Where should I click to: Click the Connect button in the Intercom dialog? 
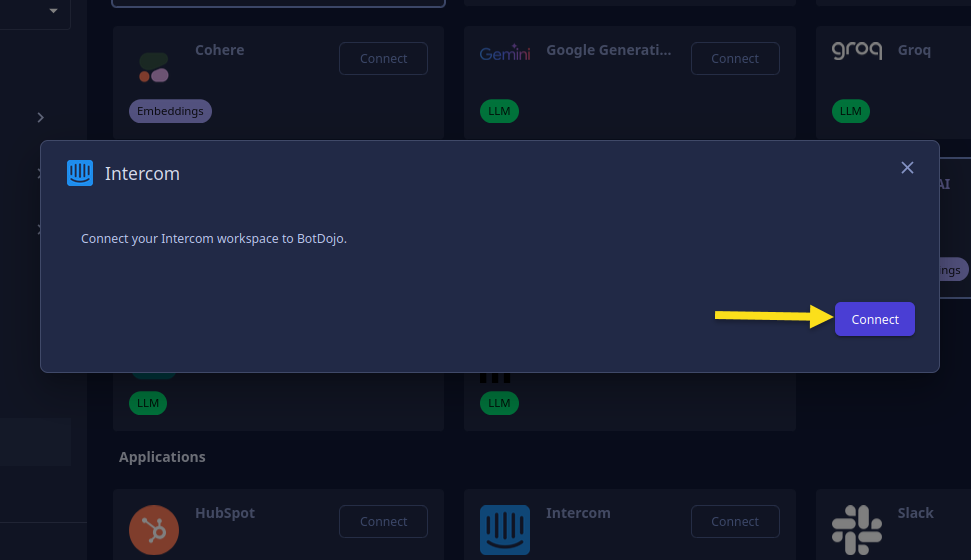(874, 319)
